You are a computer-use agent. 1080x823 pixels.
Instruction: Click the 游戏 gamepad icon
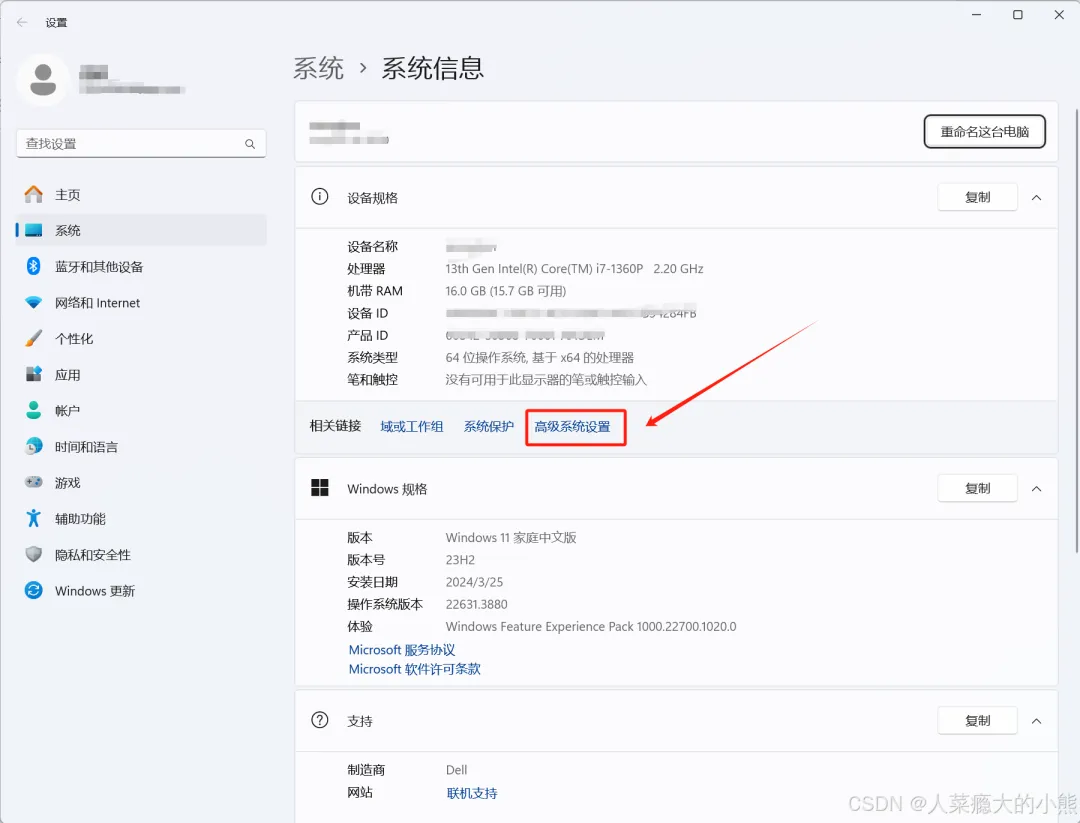click(33, 482)
